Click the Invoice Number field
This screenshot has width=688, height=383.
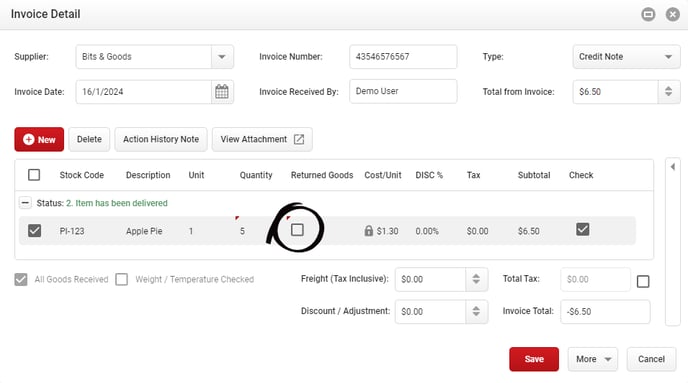[x=403, y=57]
